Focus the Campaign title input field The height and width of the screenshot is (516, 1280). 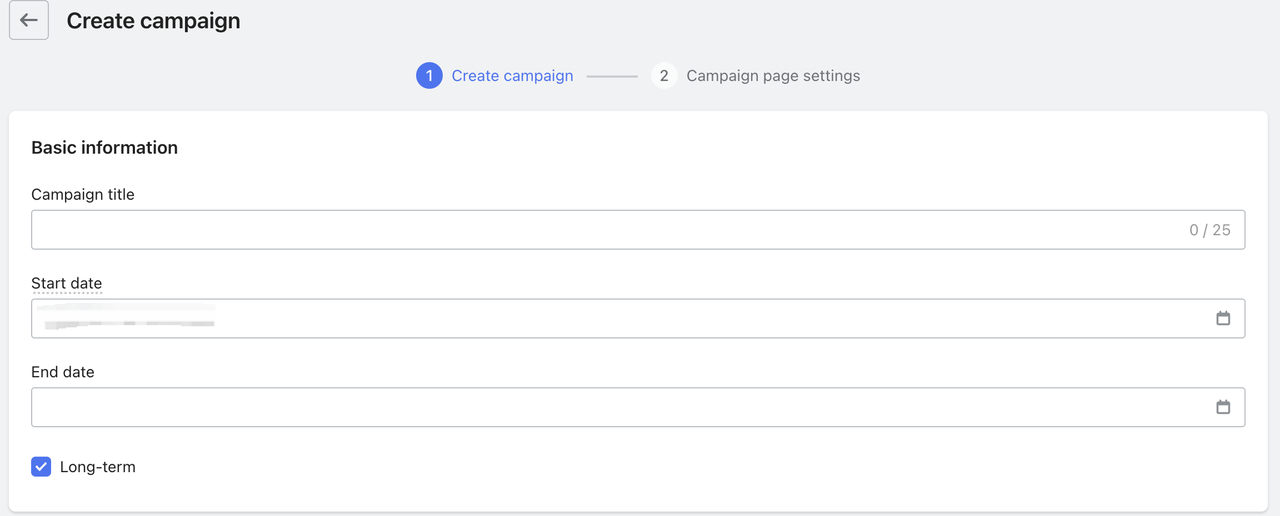[x=600, y=230]
